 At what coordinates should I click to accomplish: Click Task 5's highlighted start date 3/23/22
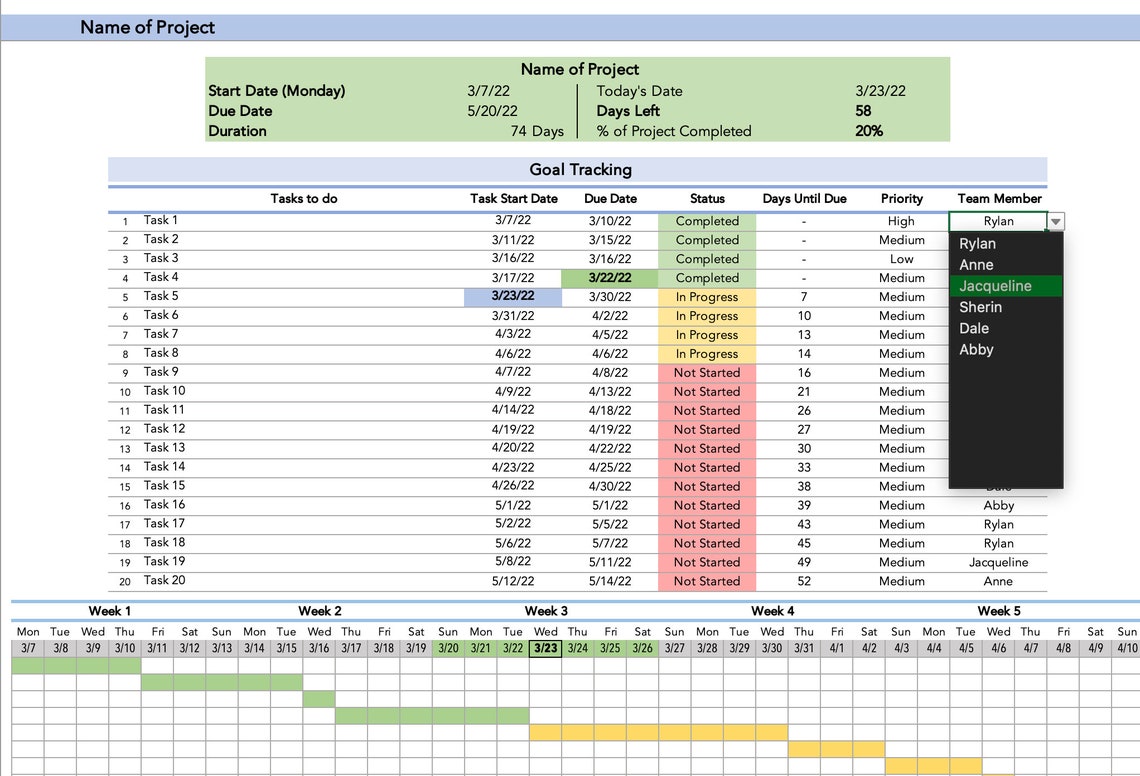[x=512, y=296]
